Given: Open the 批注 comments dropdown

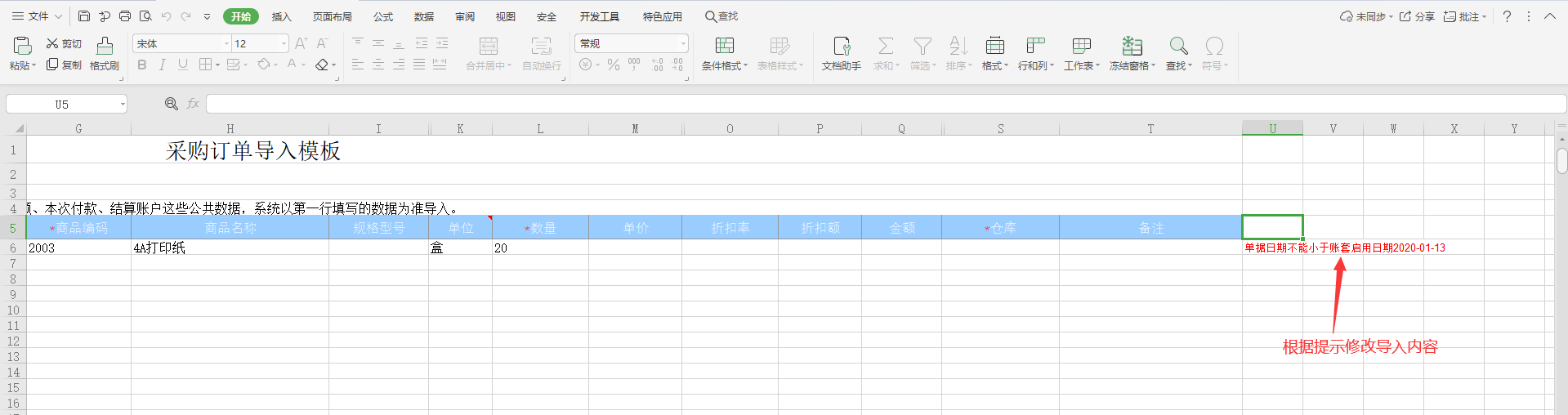Looking at the screenshot, I should 1465,16.
